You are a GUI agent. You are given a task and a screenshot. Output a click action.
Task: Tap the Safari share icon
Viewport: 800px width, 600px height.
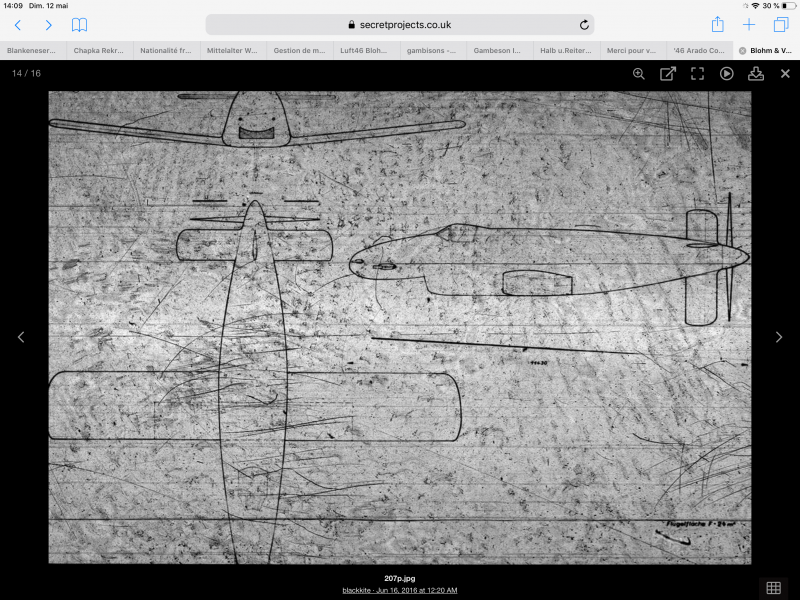[x=717, y=25]
